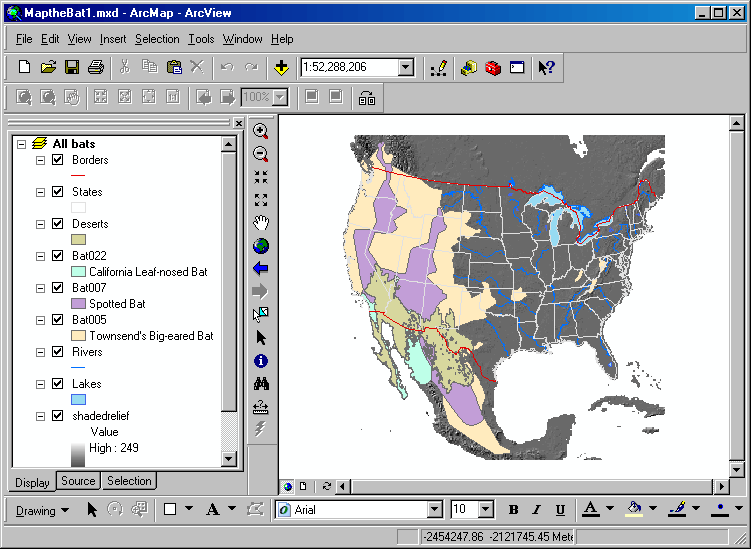Screen dimensions: 751x549
Task: Uncheck the States layer checkbox
Action: click(x=57, y=192)
